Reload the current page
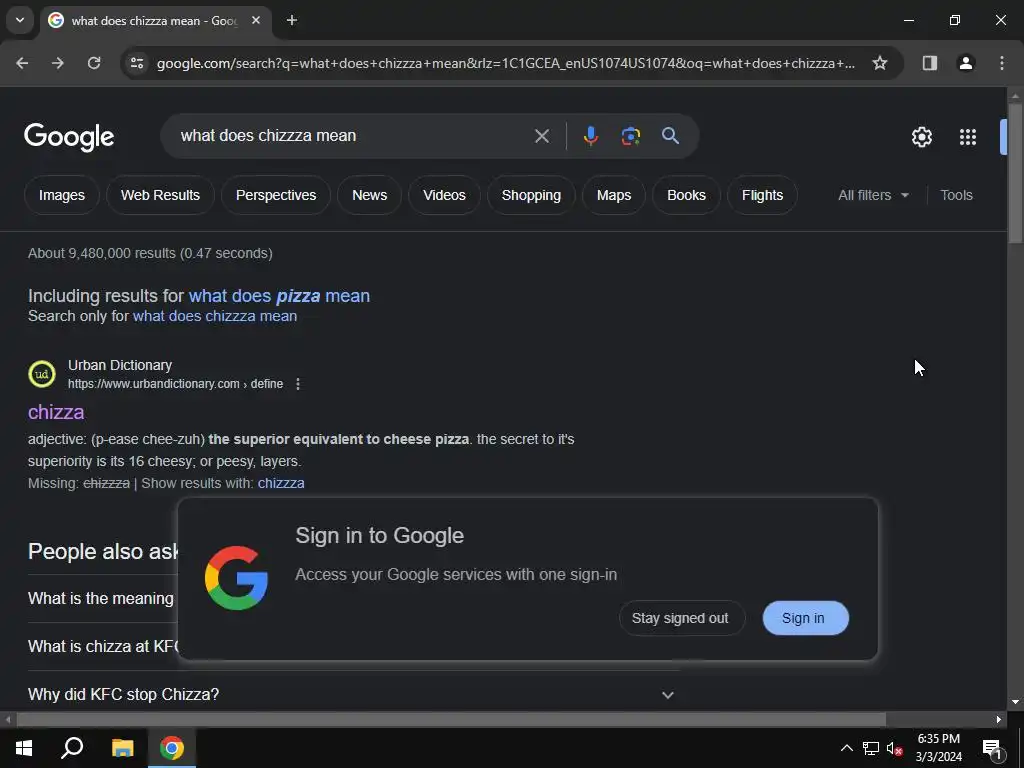Image resolution: width=1024 pixels, height=768 pixels. [x=94, y=63]
